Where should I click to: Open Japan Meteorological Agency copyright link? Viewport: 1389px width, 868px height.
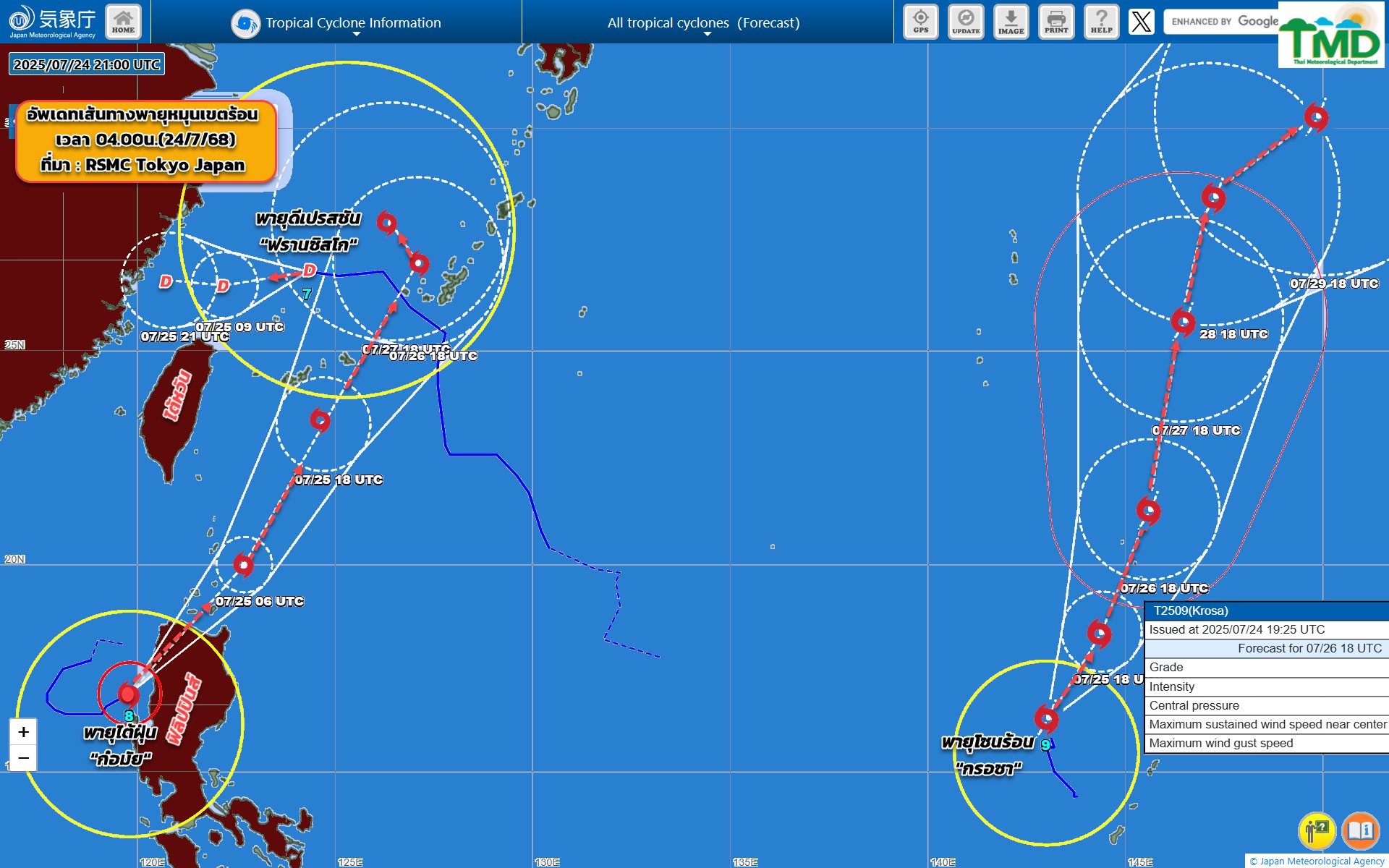1317,861
